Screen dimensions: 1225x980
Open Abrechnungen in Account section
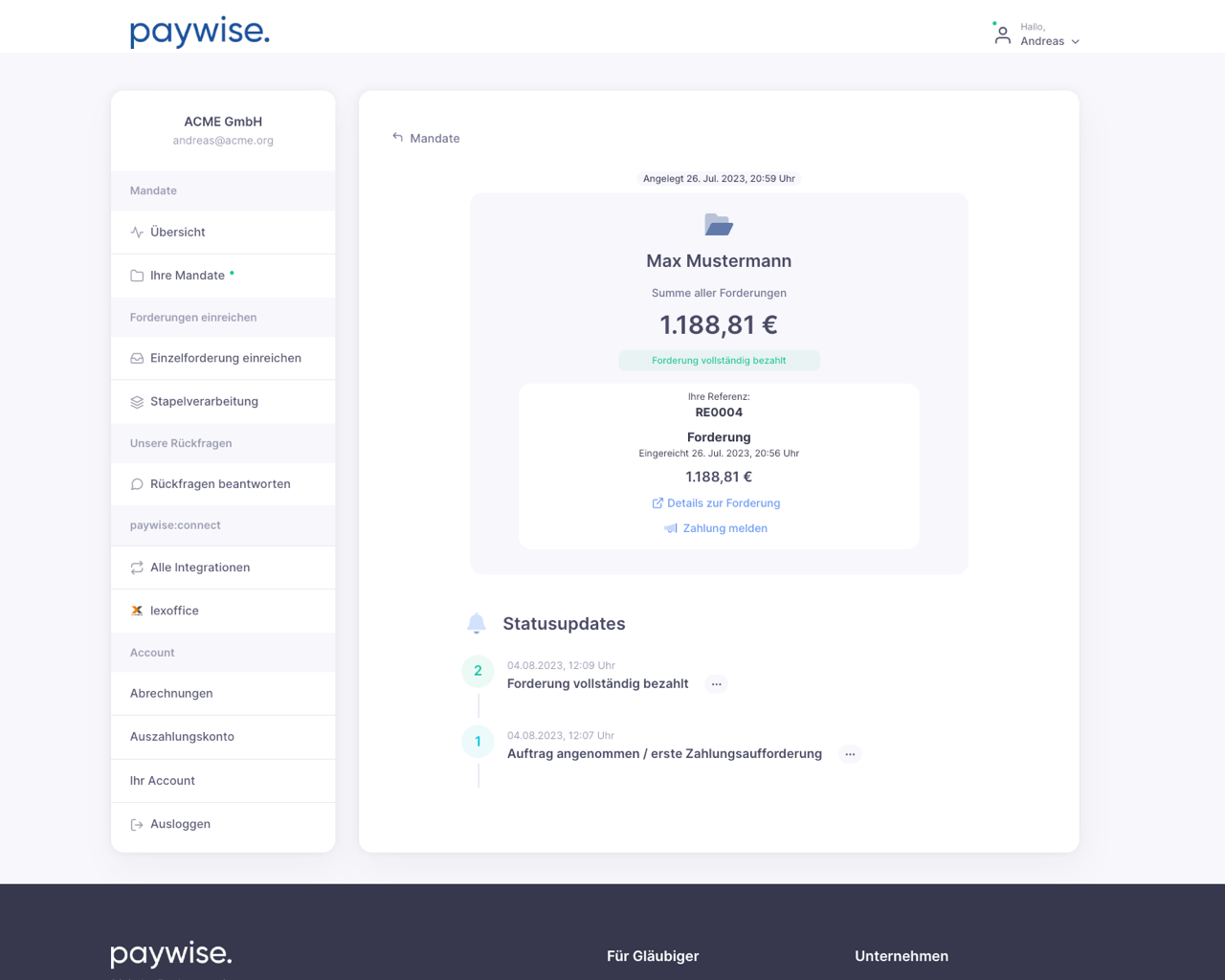pyautogui.click(x=171, y=694)
